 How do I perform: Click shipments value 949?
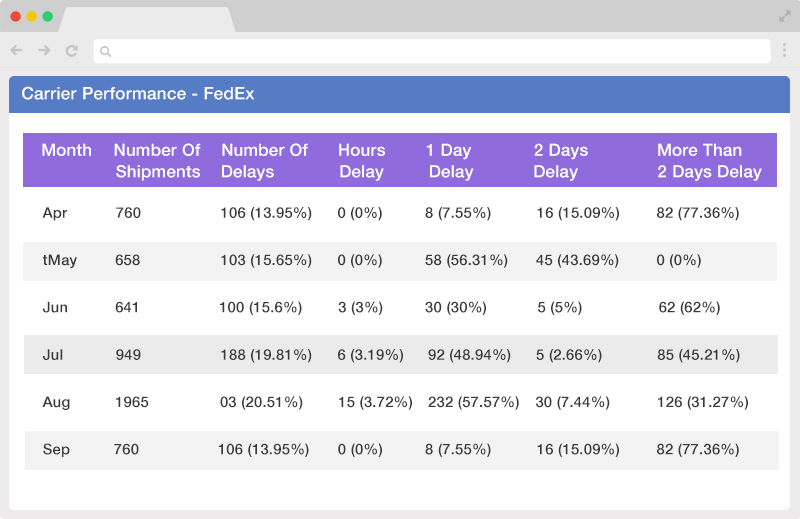128,355
